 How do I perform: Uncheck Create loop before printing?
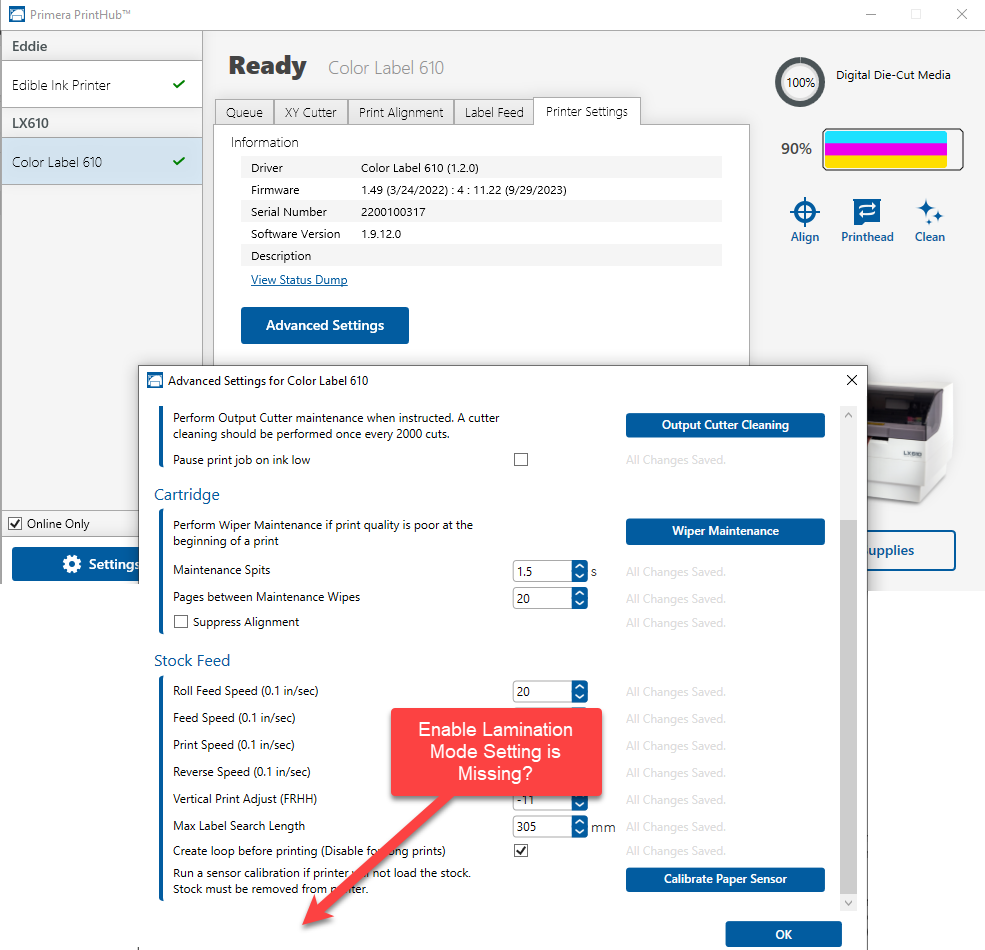point(521,851)
